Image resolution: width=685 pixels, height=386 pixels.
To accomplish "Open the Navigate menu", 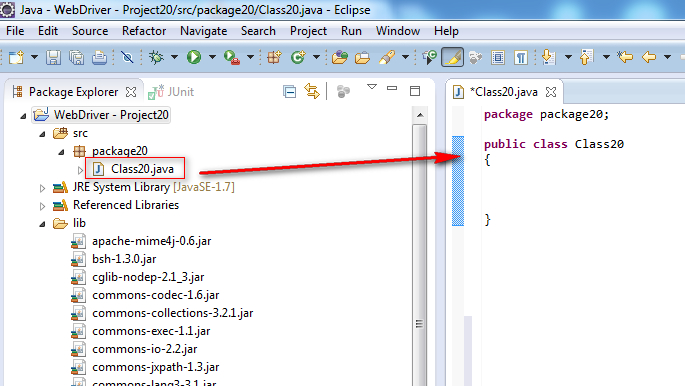I will [204, 31].
